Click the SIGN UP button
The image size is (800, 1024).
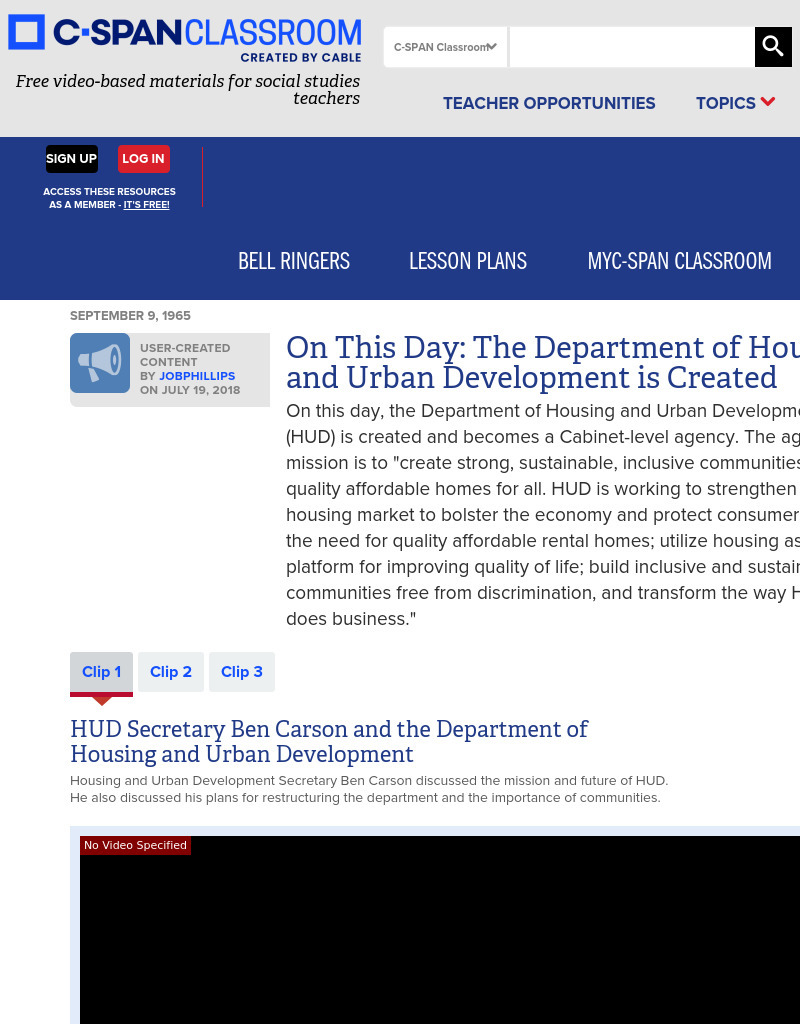pos(71,158)
